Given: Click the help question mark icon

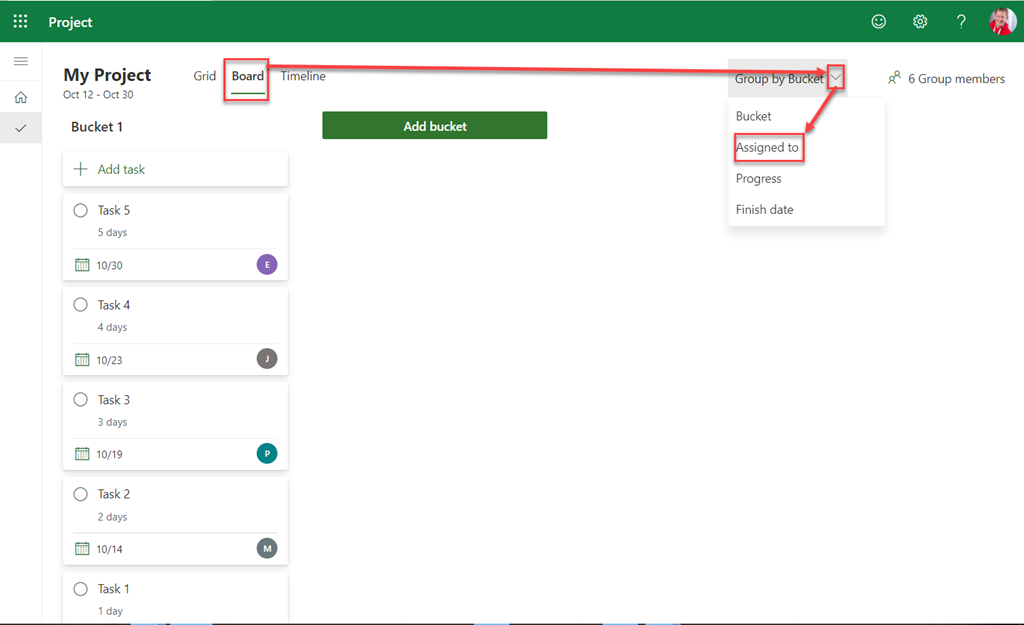Looking at the screenshot, I should pyautogui.click(x=961, y=21).
